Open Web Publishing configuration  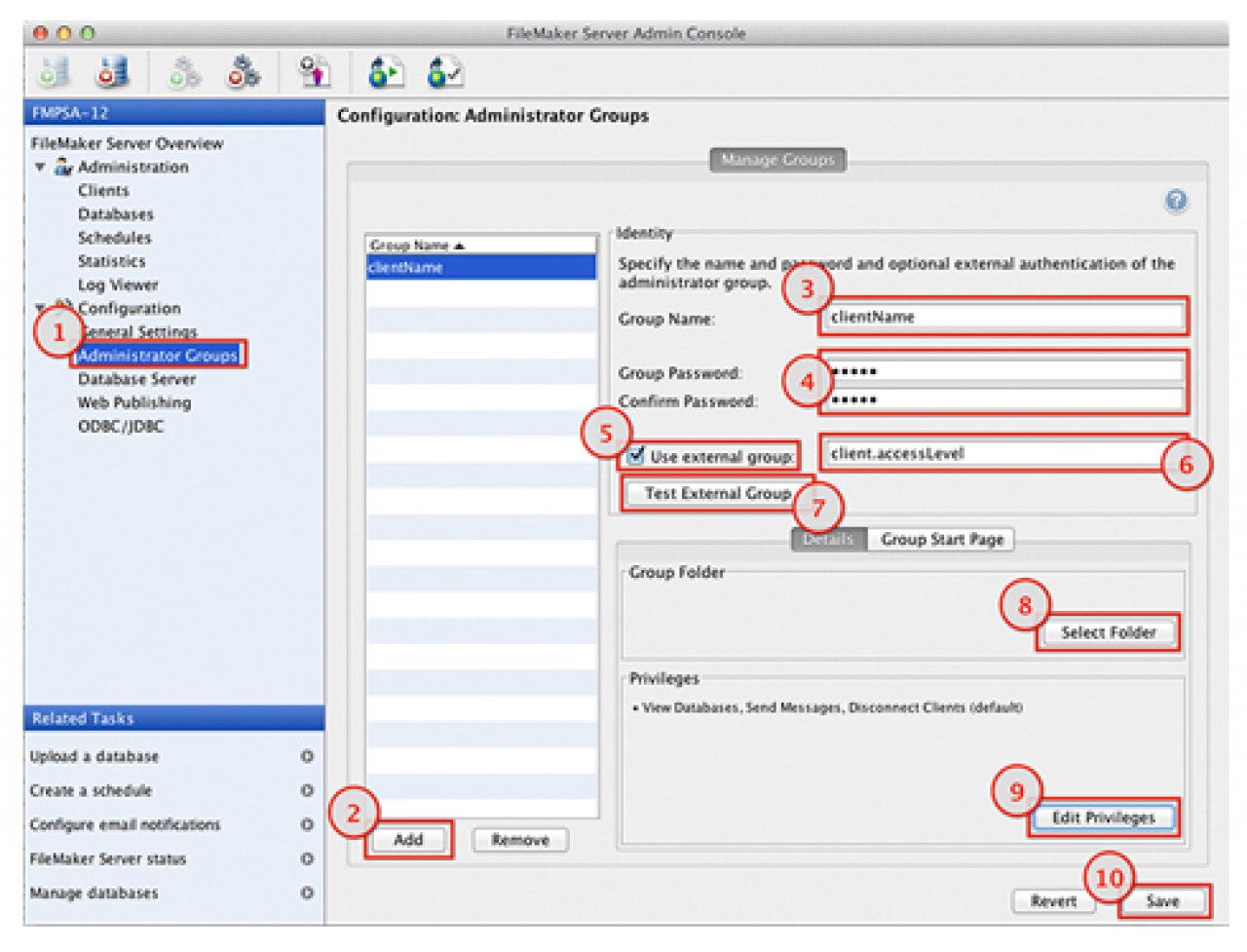tap(134, 402)
